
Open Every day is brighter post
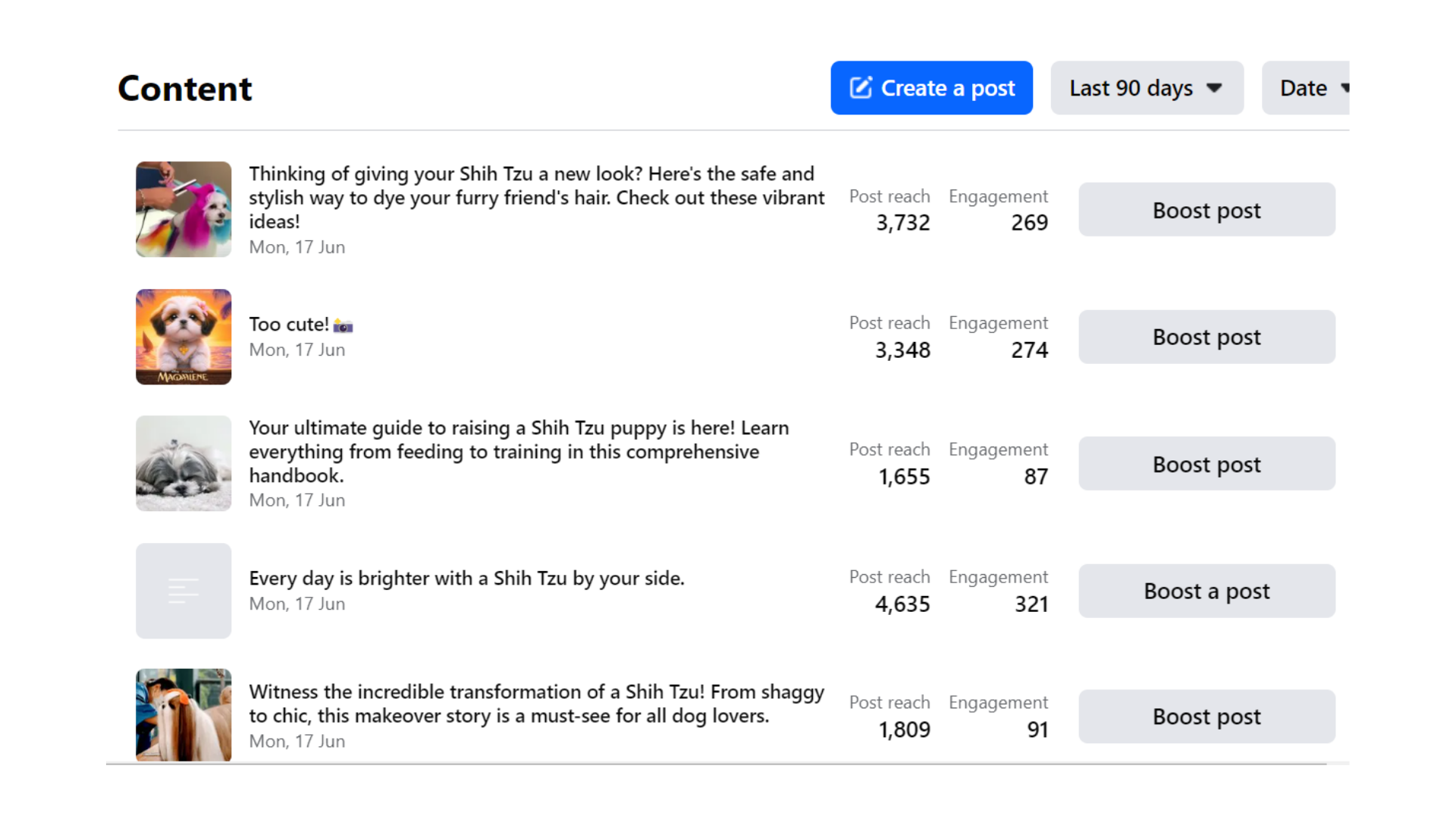466,579
